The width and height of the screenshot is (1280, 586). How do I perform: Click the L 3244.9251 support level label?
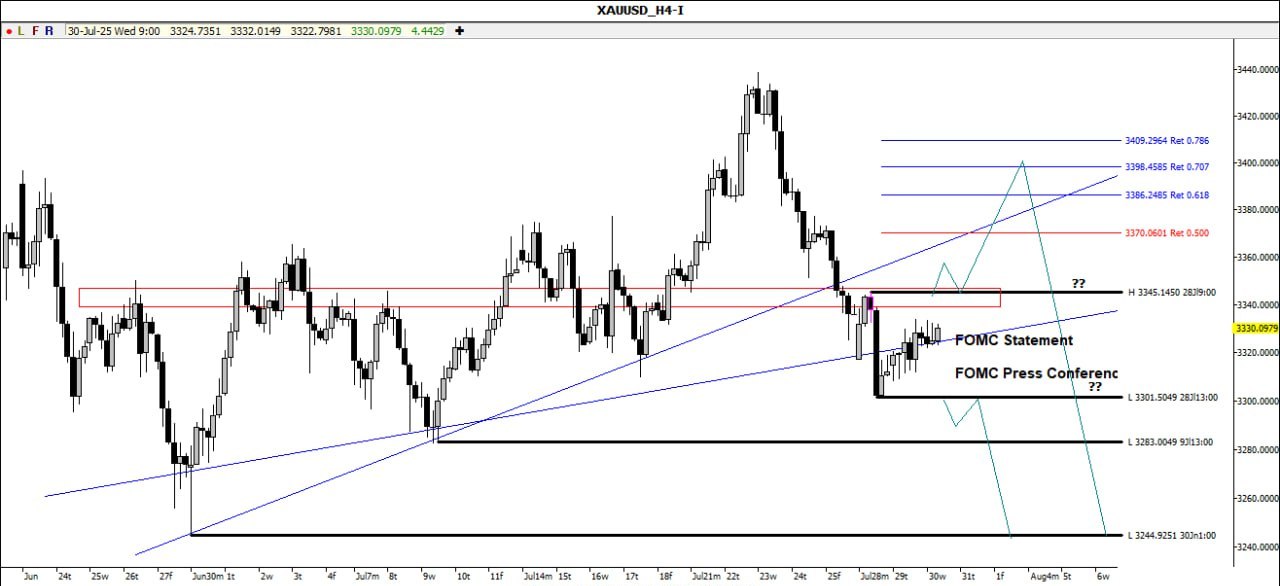[1171, 535]
